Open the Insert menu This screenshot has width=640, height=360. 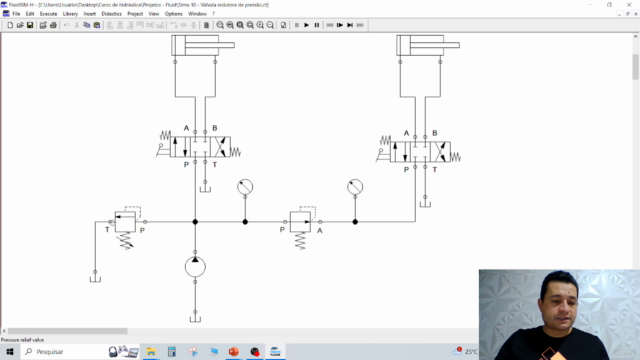tap(89, 14)
